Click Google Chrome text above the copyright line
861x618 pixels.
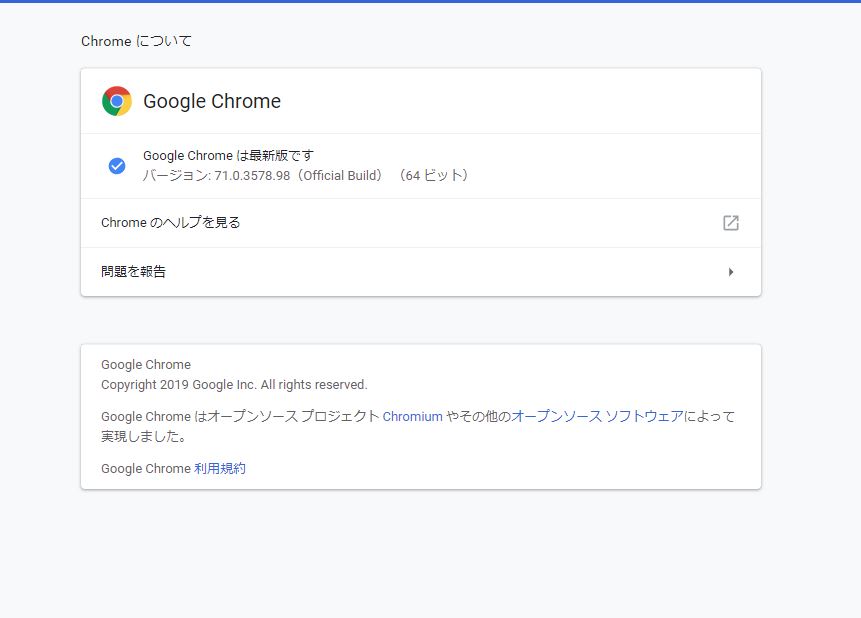146,365
